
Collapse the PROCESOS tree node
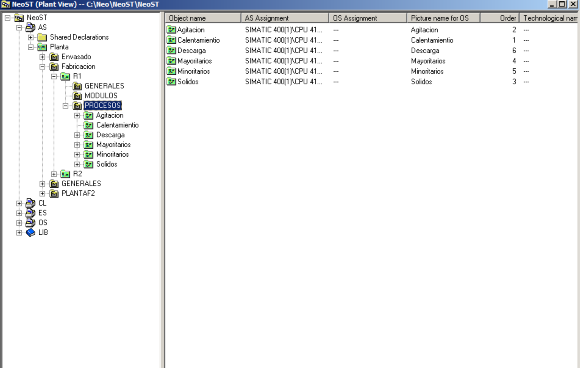coord(65,106)
